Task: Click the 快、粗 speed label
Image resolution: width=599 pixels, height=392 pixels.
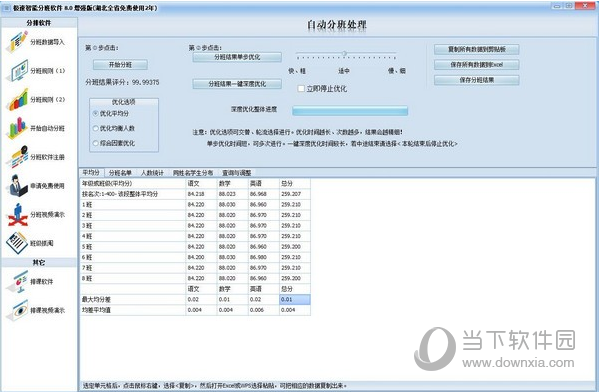Action: [x=297, y=71]
